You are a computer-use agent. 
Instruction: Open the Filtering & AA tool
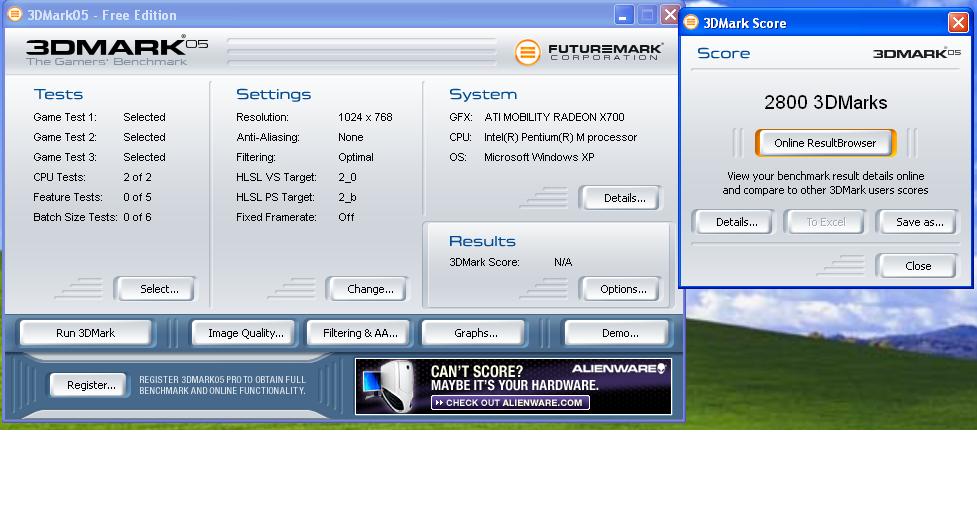click(360, 333)
